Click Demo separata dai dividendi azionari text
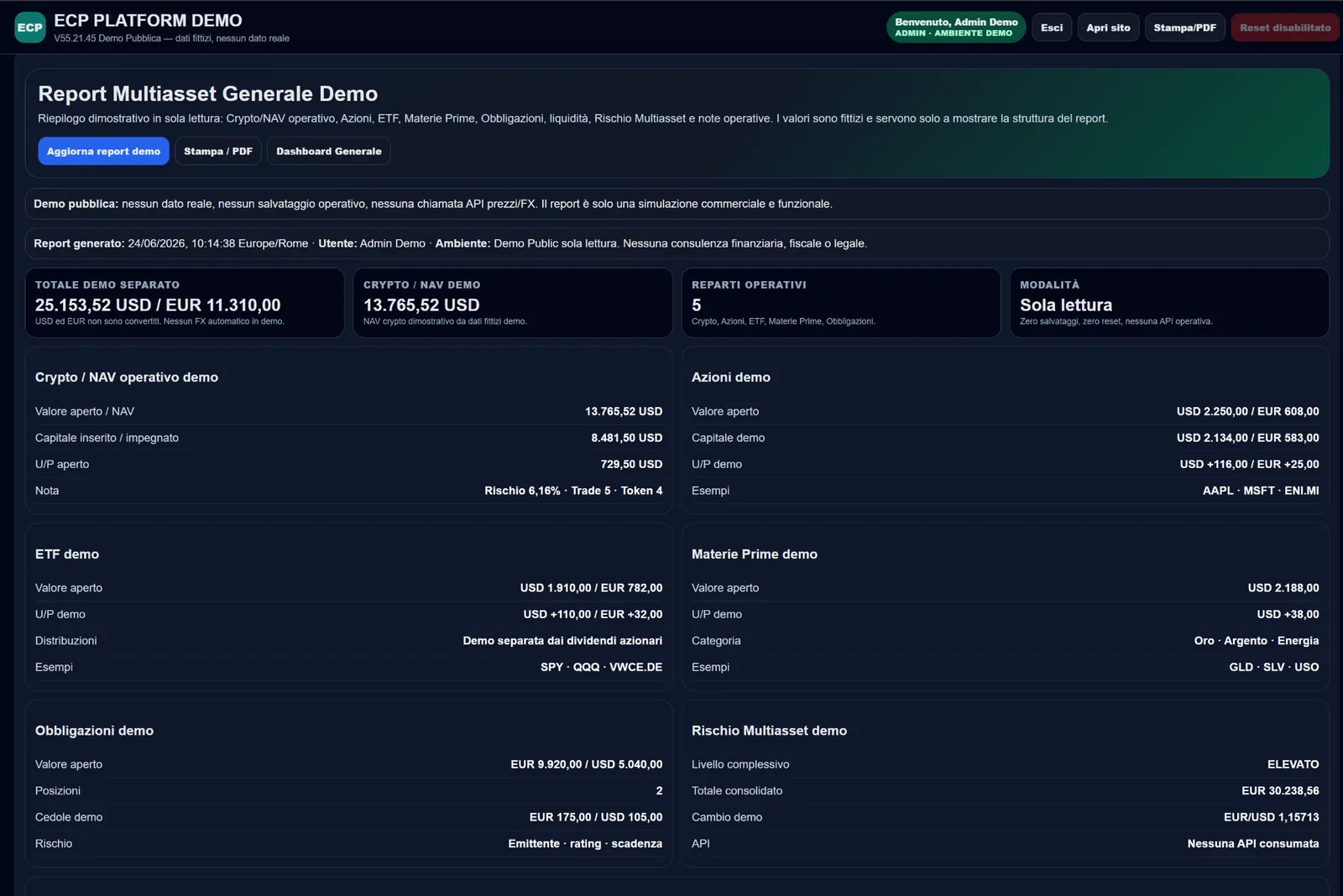This screenshot has height=896, width=1343. click(x=562, y=641)
